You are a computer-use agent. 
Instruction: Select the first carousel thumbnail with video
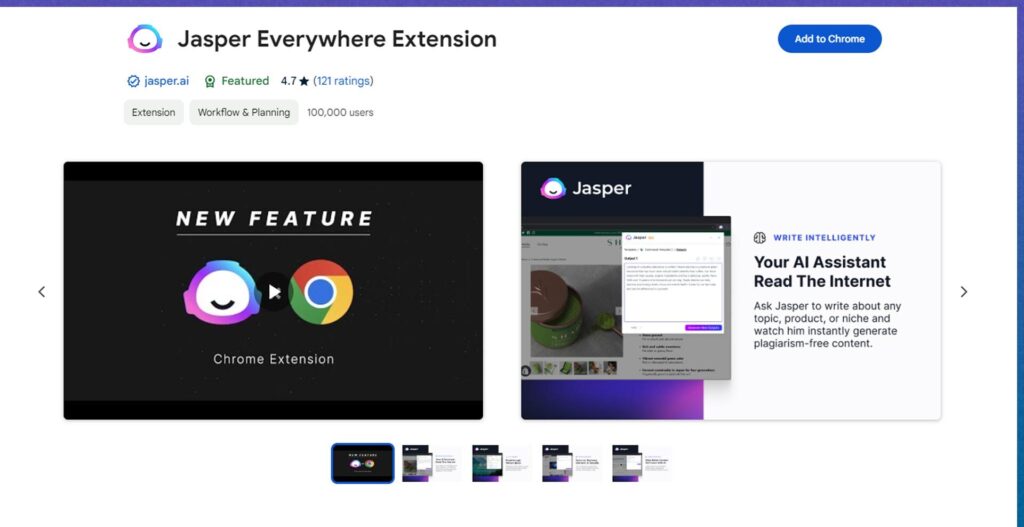pos(362,463)
